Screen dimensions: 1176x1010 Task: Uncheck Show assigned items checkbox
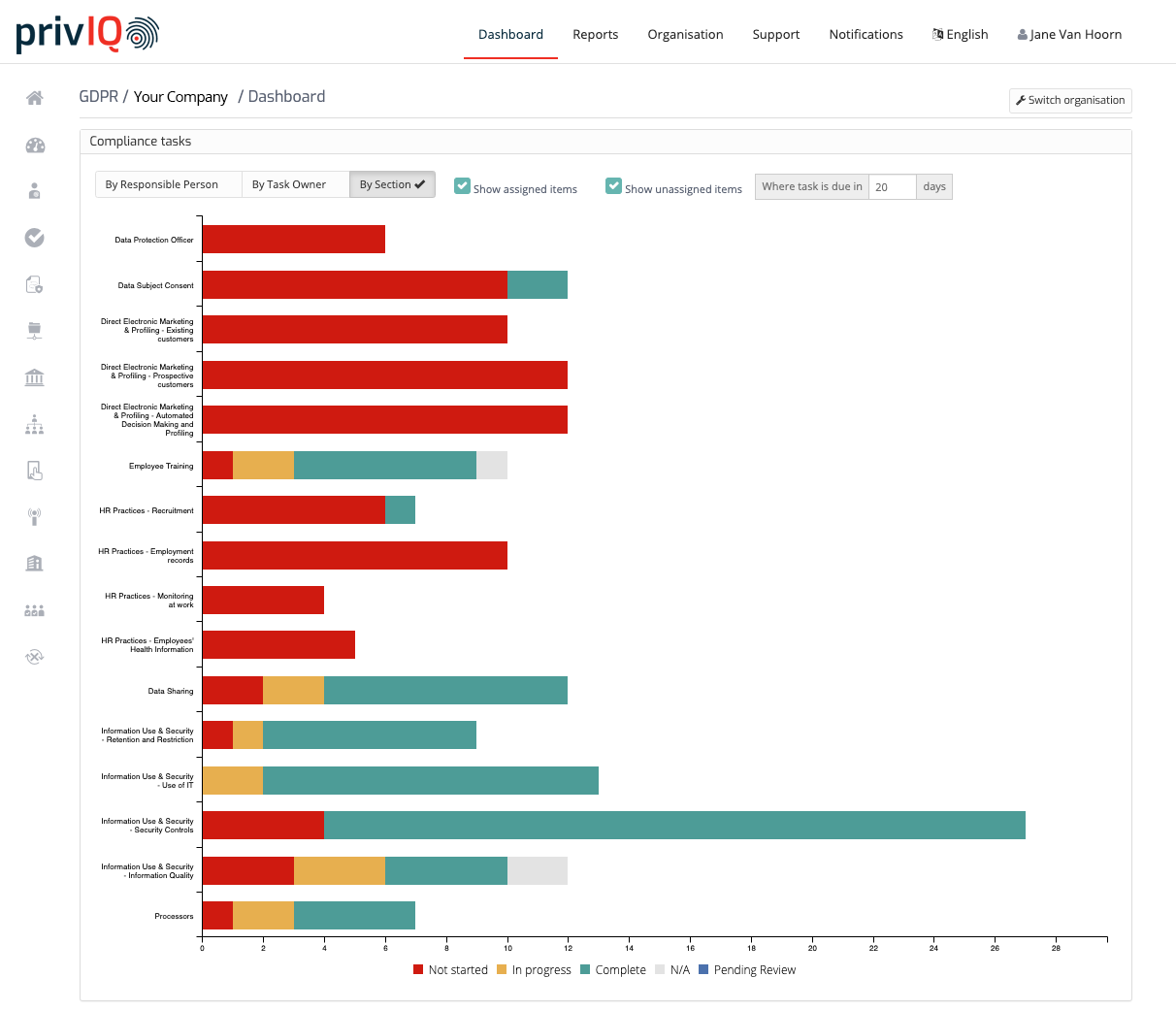click(x=463, y=186)
